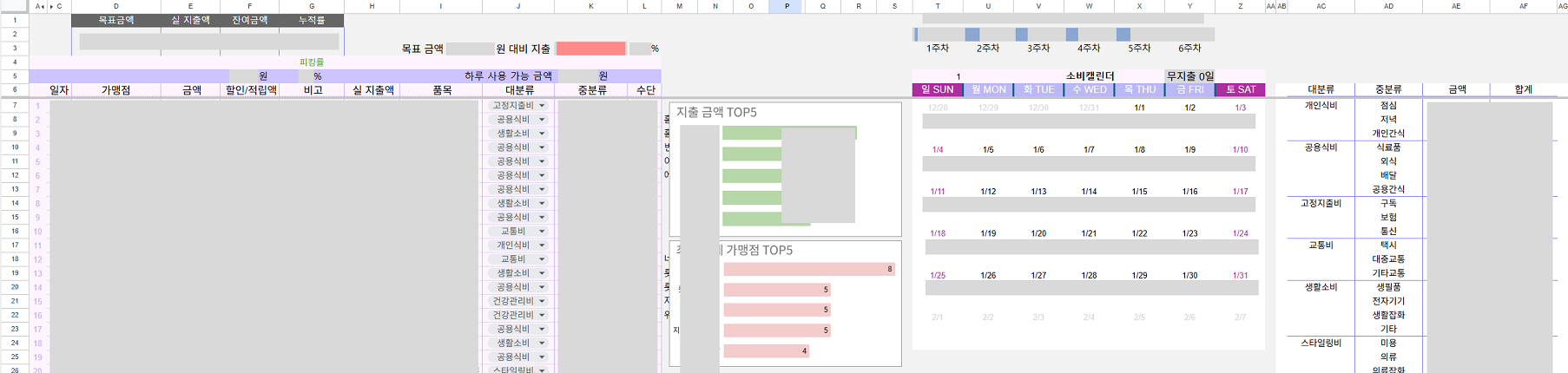
Task: Click the red 대비 지출 indicator cell
Action: click(x=590, y=49)
